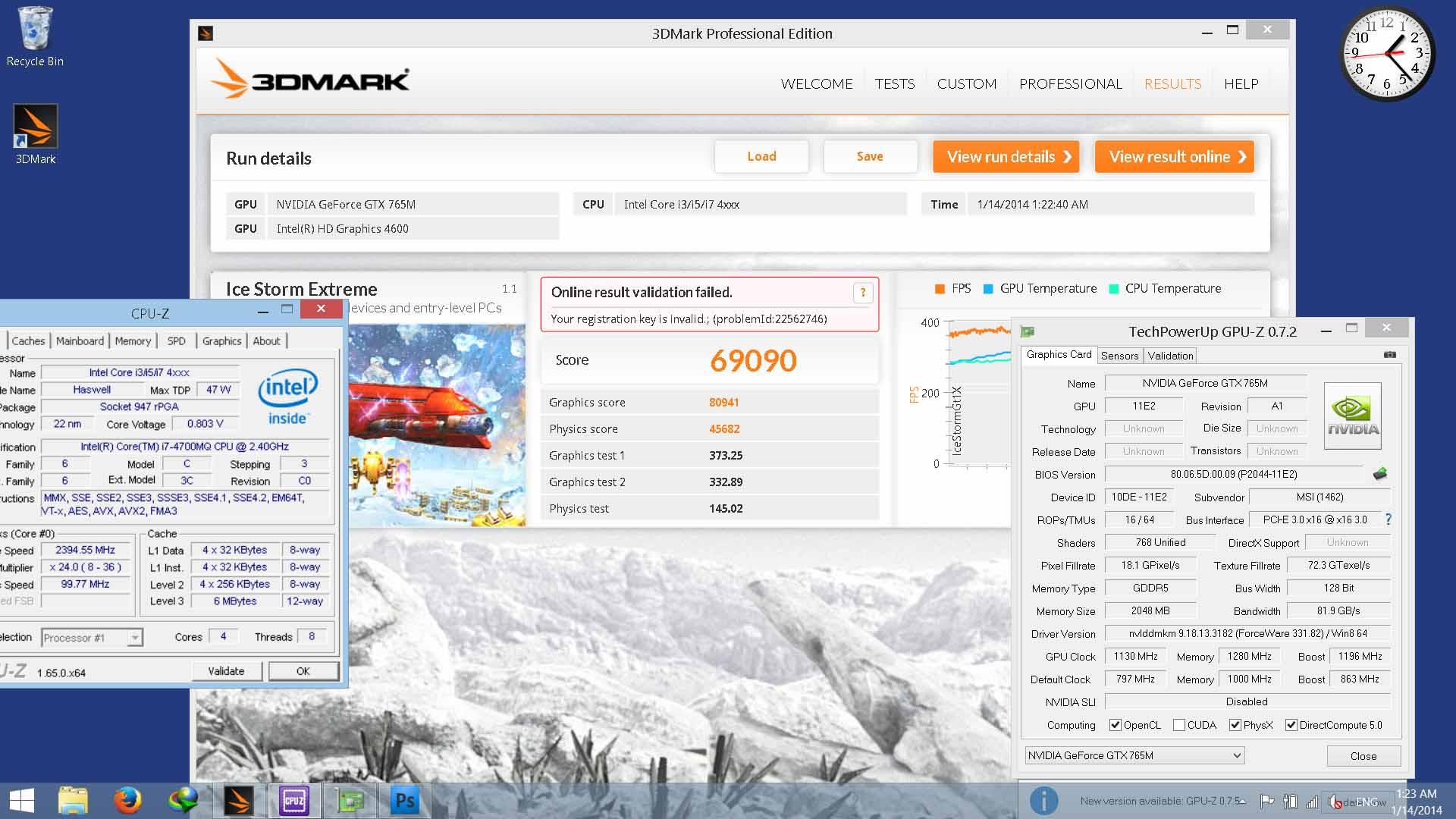The image size is (1456, 819).
Task: Click the Ice Storm Extreme preview thumbnail
Action: point(437,425)
